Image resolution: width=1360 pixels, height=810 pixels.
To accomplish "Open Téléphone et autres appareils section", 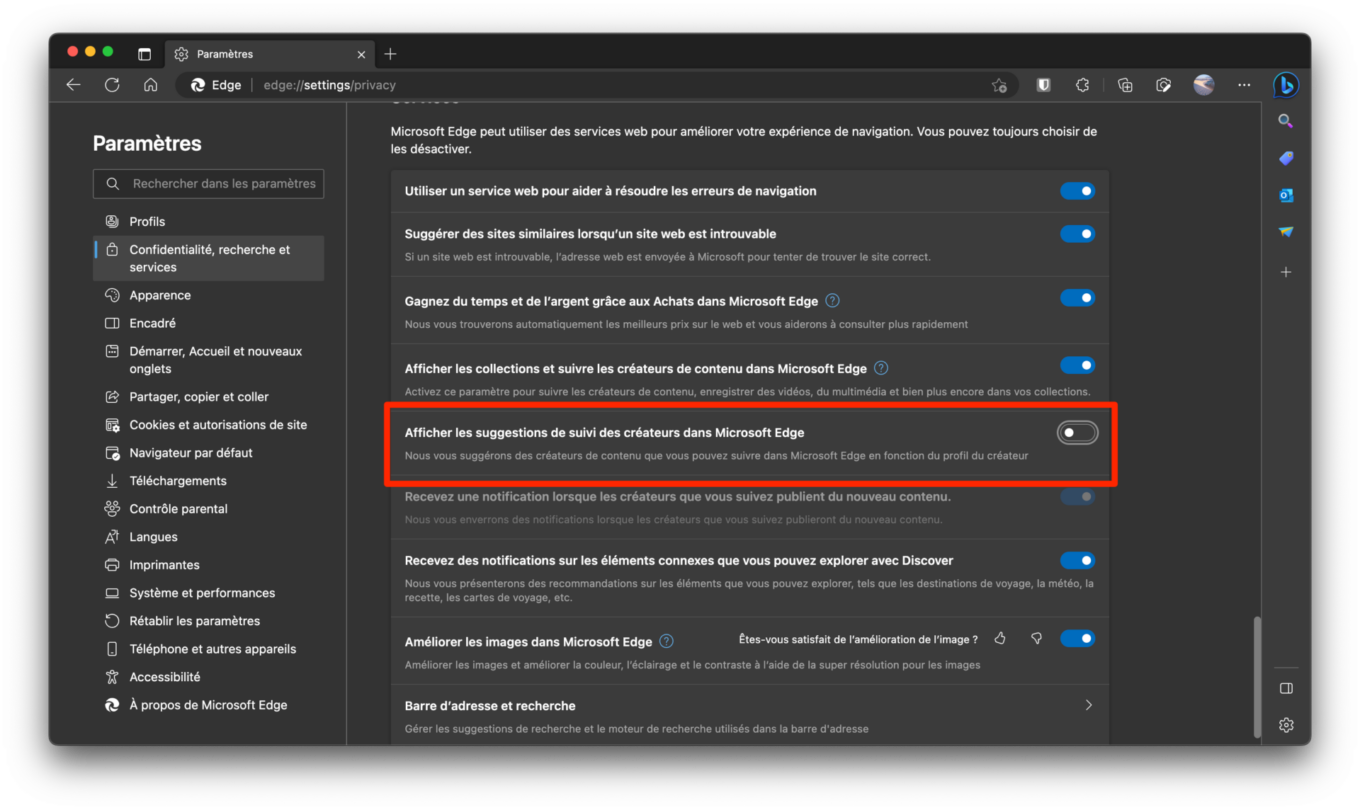I will (208, 649).
